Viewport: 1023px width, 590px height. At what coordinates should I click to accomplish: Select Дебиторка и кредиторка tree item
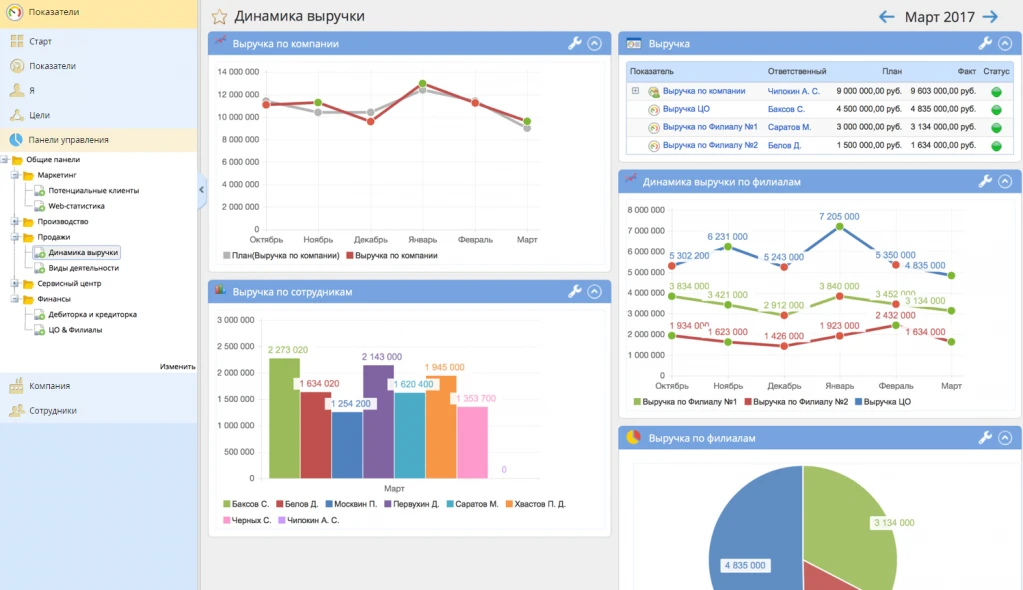click(x=92, y=314)
